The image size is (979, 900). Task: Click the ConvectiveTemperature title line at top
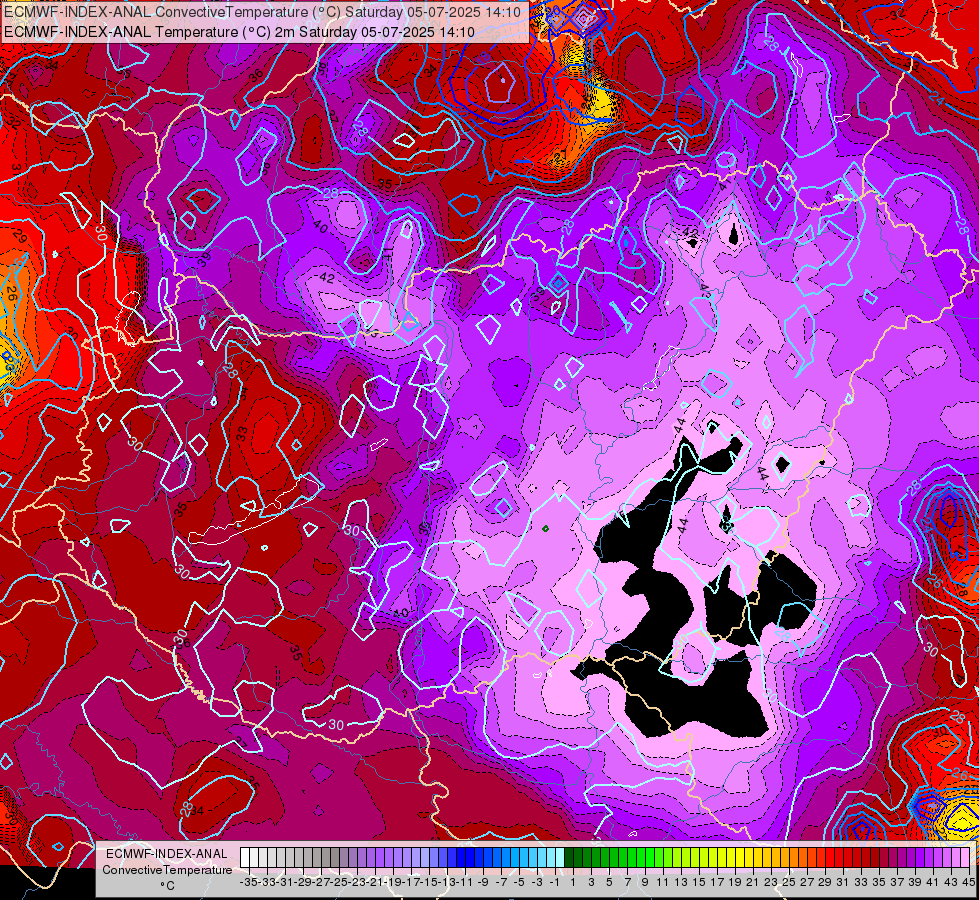(x=262, y=12)
